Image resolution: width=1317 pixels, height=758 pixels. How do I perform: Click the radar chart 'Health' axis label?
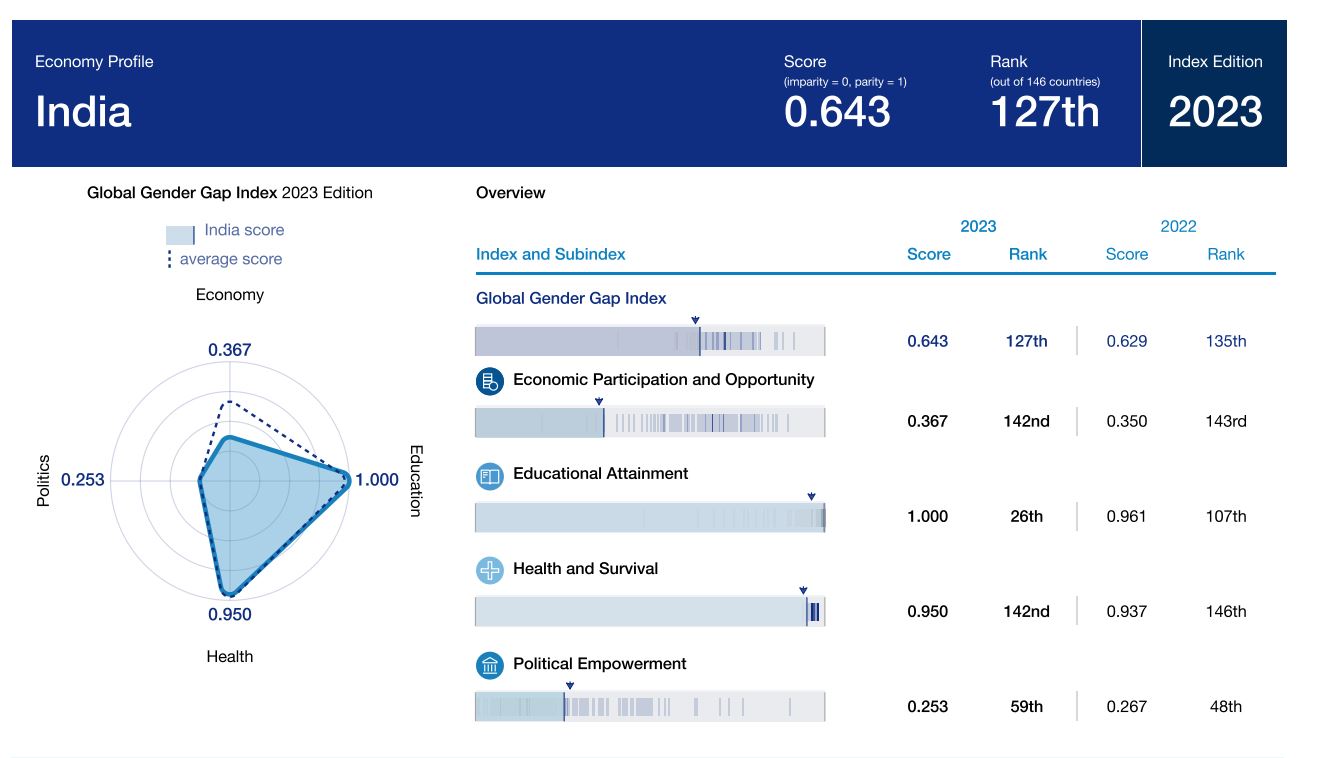pos(230,657)
